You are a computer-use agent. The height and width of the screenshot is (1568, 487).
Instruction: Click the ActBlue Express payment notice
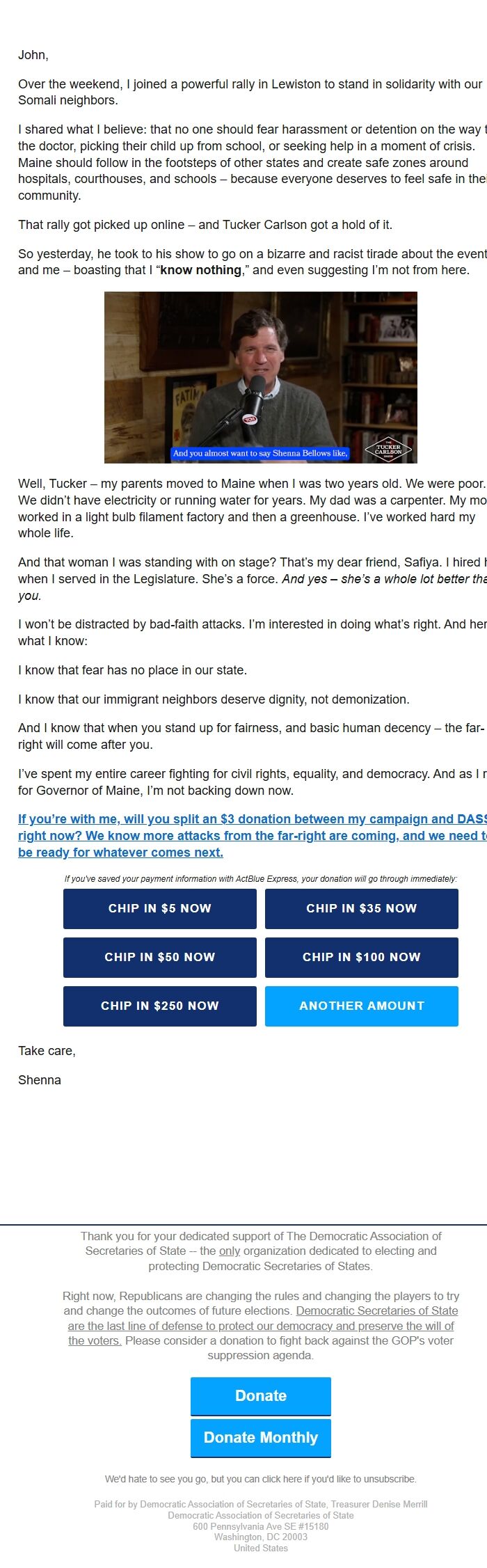[261, 879]
